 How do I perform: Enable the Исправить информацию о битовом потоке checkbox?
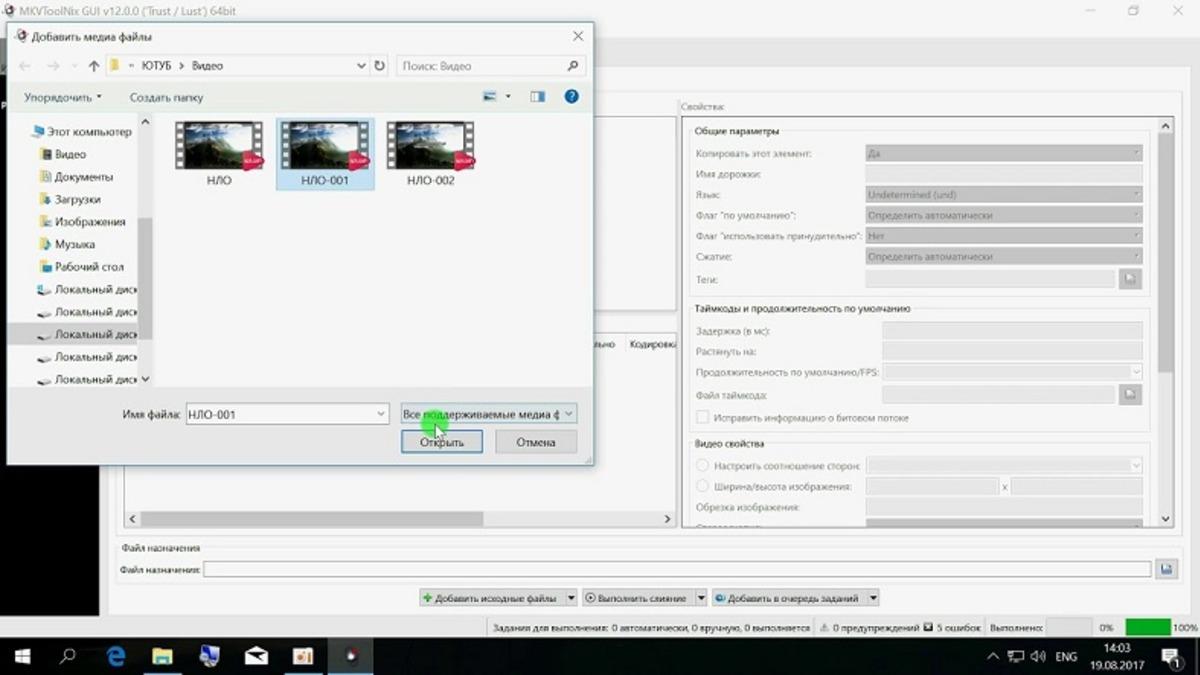click(703, 417)
